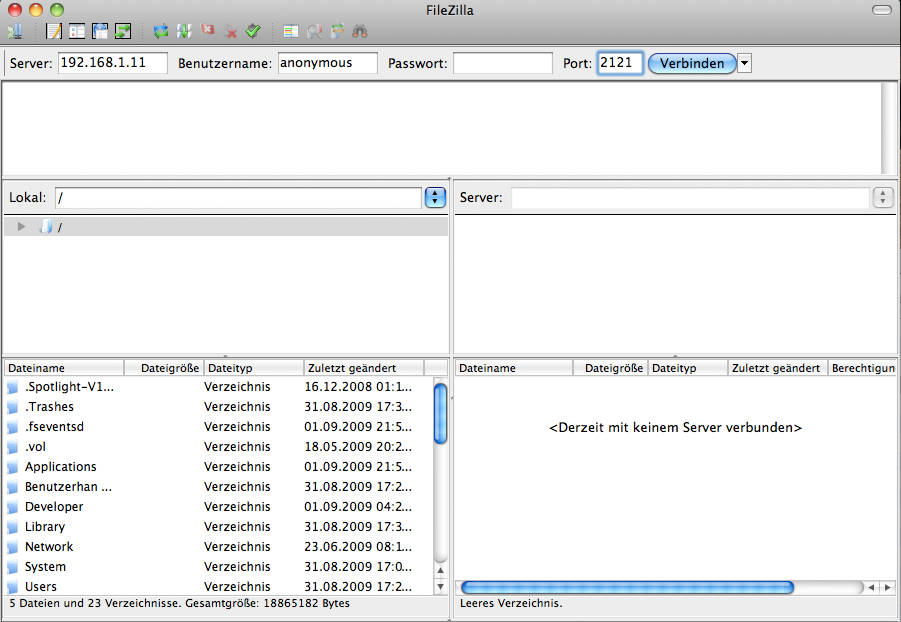Open filename filters magnifier icon

(x=314, y=31)
